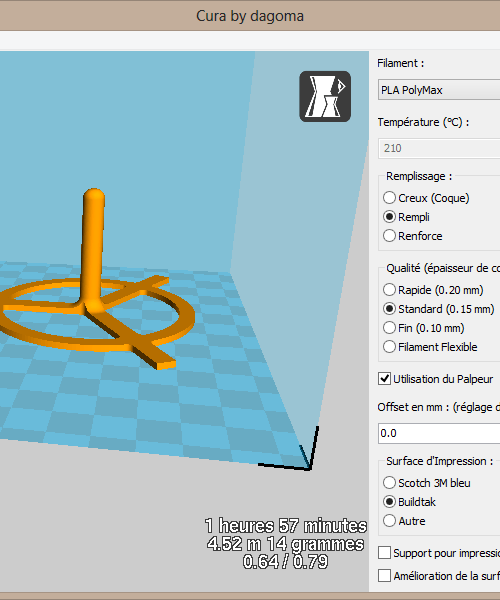The width and height of the screenshot is (500, 600).
Task: Click the Cura by dagoma title bar
Action: (250, 16)
